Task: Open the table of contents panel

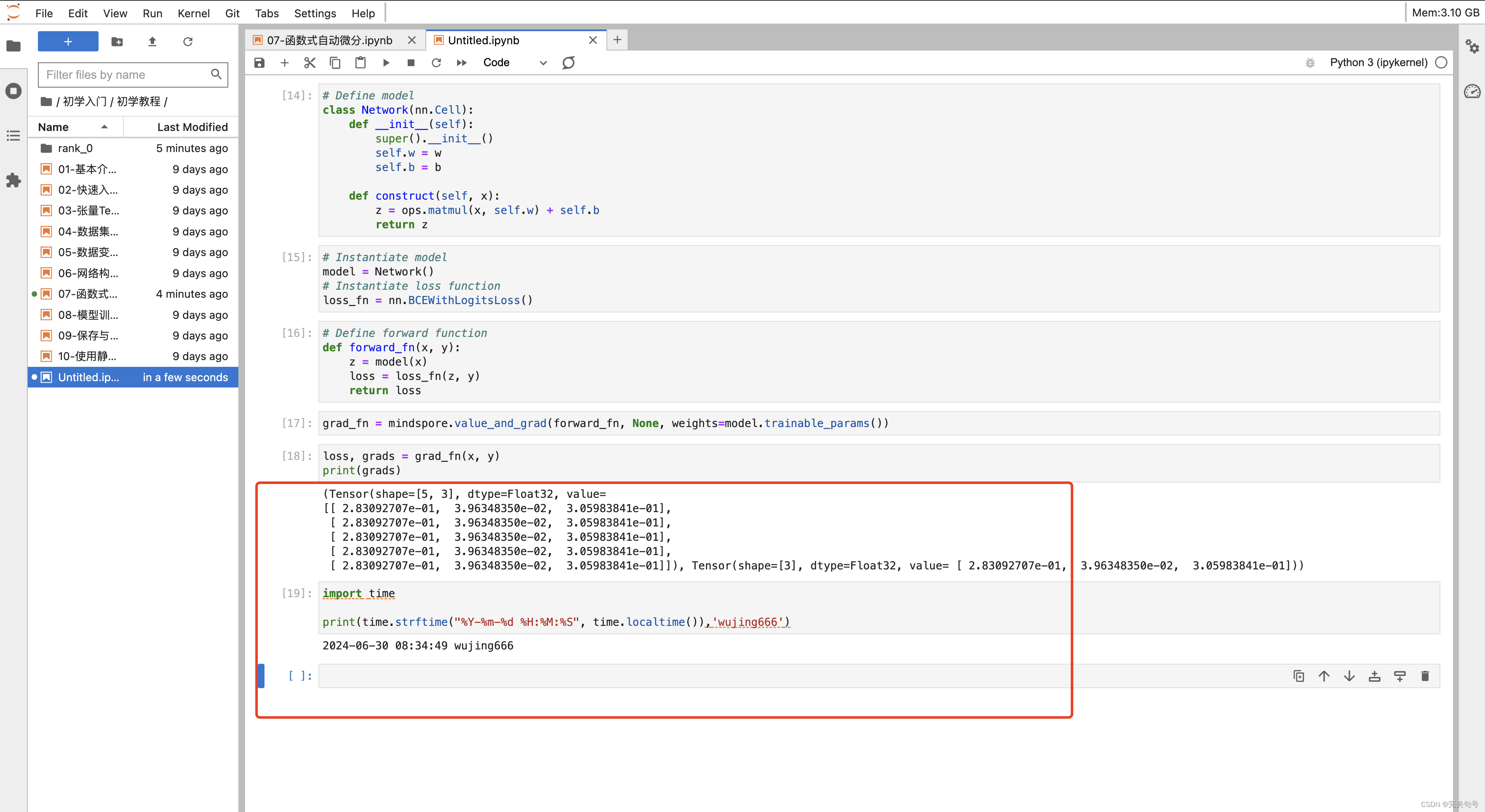Action: pyautogui.click(x=13, y=136)
